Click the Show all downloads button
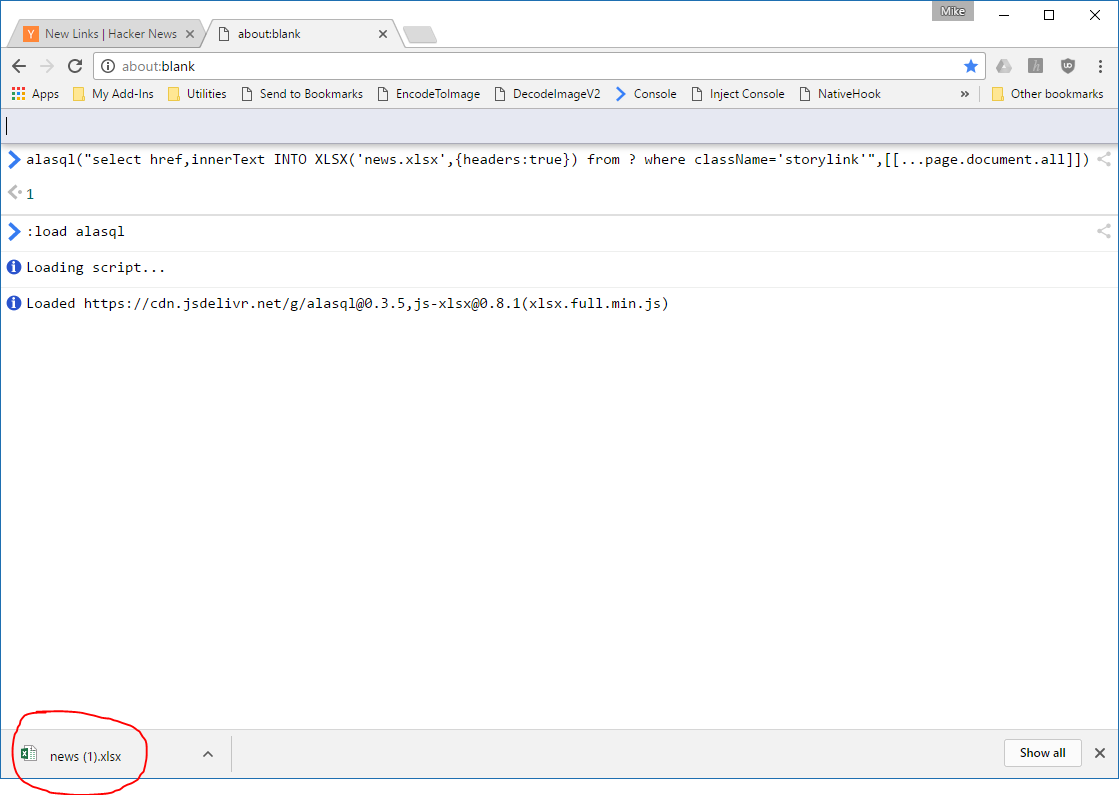1119x795 pixels. click(x=1042, y=753)
